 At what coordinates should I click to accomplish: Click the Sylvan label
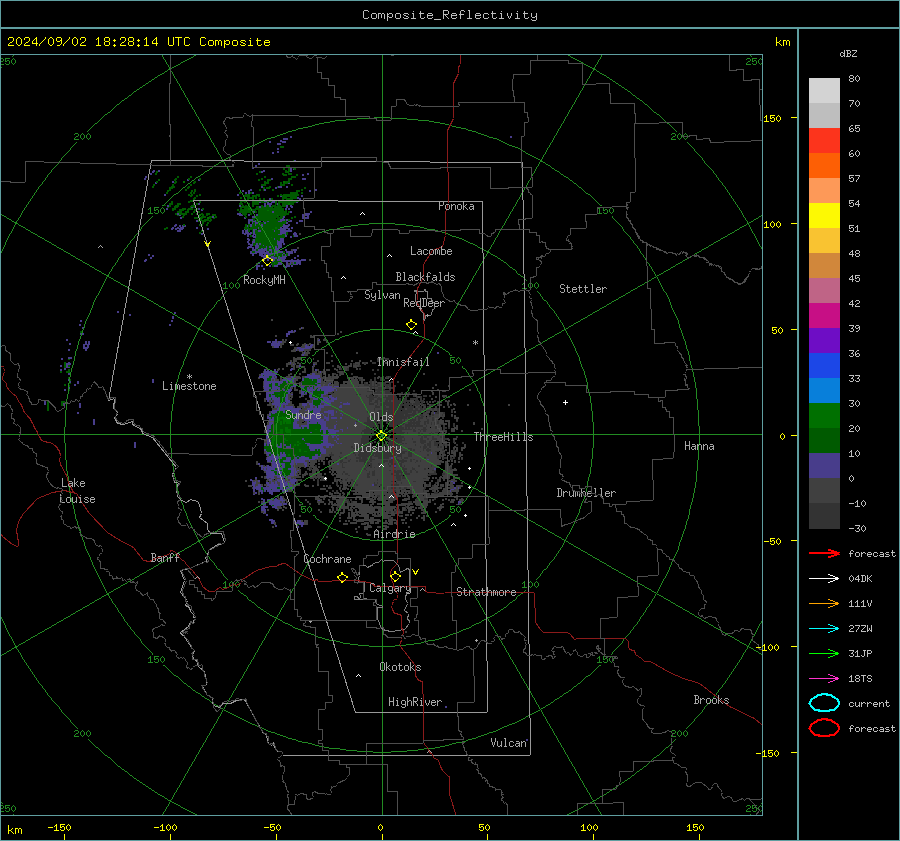[x=382, y=295]
